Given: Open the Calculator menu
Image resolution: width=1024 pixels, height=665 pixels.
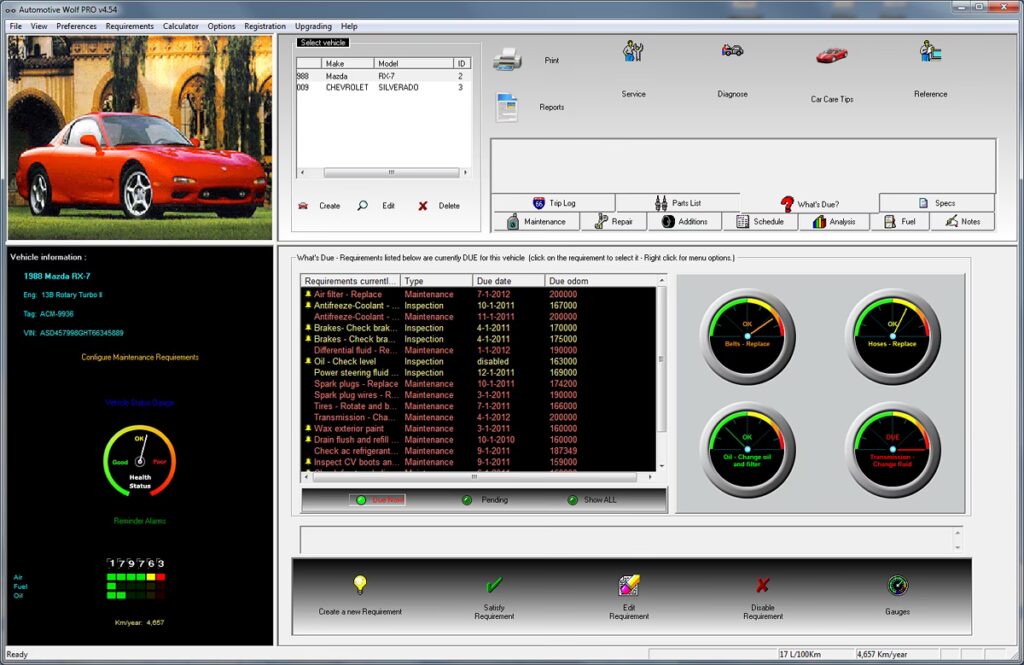Looking at the screenshot, I should [x=180, y=26].
